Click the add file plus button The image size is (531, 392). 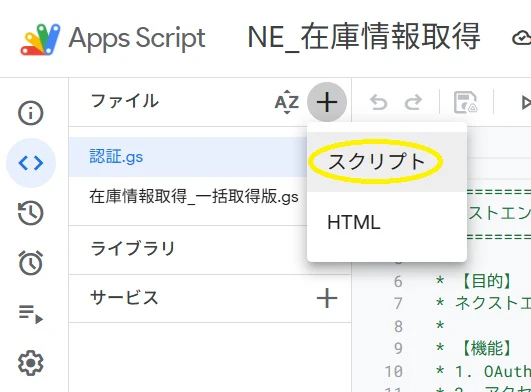click(327, 102)
